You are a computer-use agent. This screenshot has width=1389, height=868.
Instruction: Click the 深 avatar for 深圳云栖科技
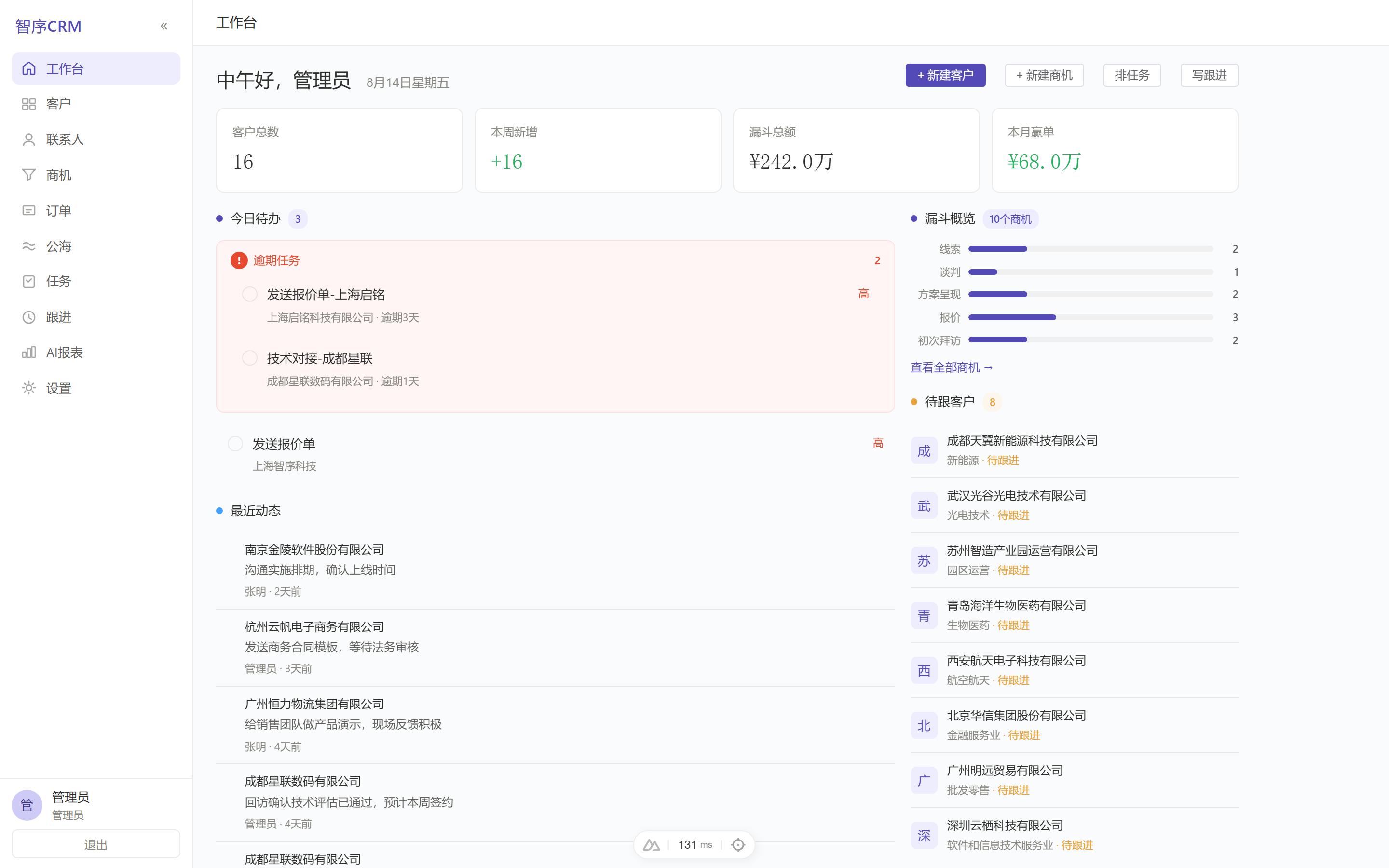(x=924, y=835)
